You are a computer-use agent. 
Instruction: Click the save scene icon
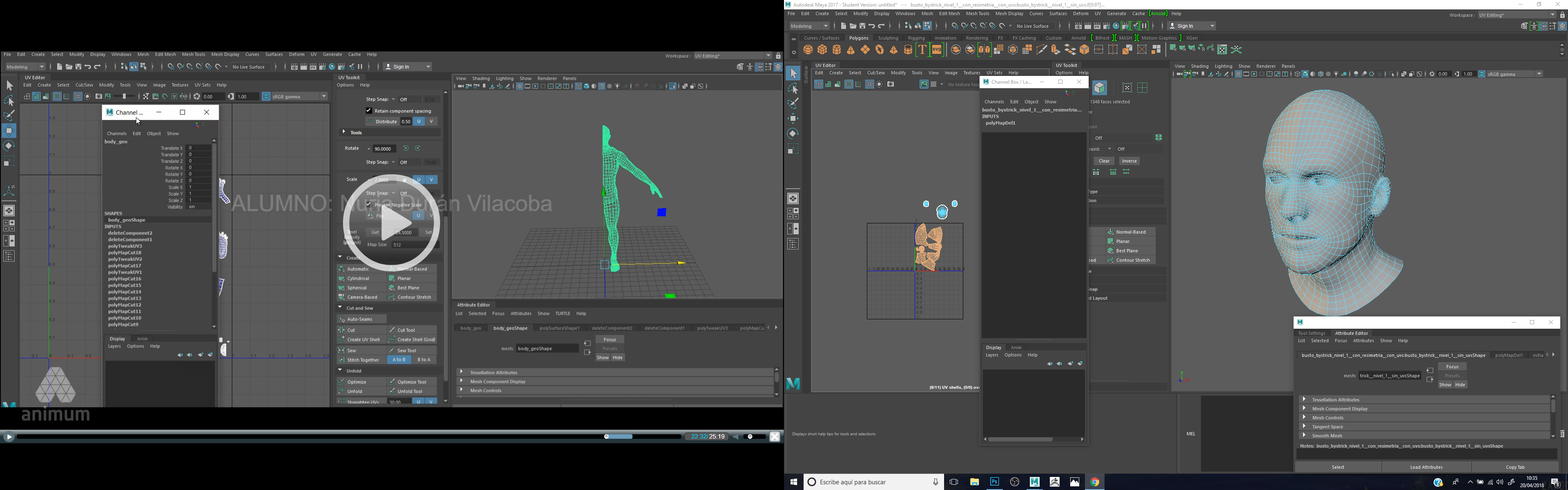(862, 26)
